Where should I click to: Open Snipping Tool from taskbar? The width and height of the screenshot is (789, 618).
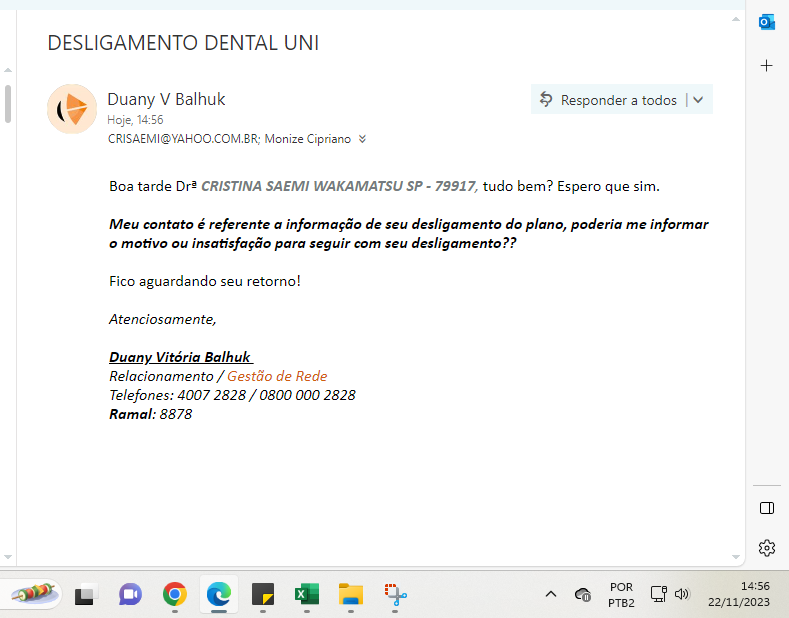pos(396,594)
